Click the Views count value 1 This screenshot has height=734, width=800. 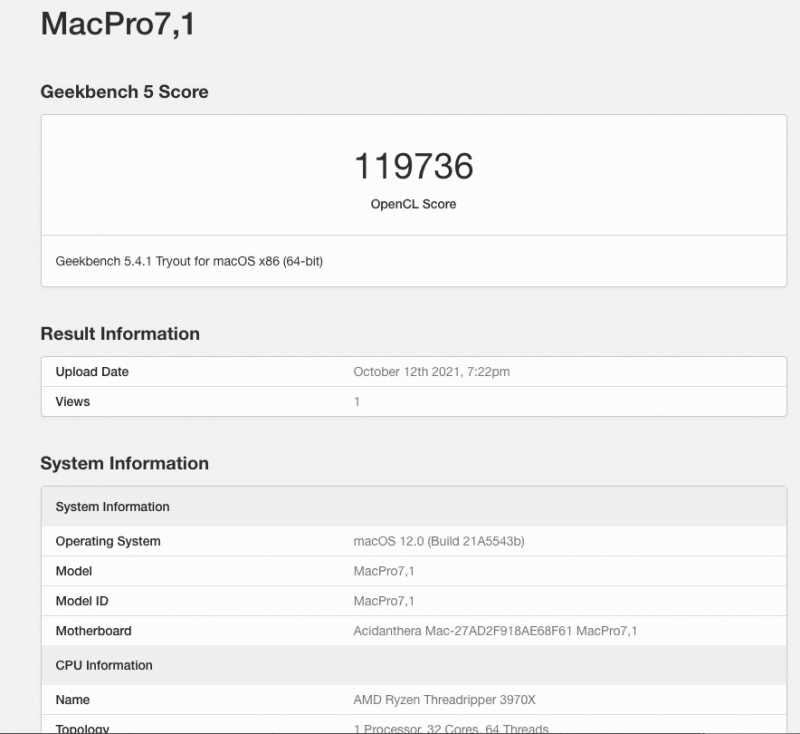357,401
